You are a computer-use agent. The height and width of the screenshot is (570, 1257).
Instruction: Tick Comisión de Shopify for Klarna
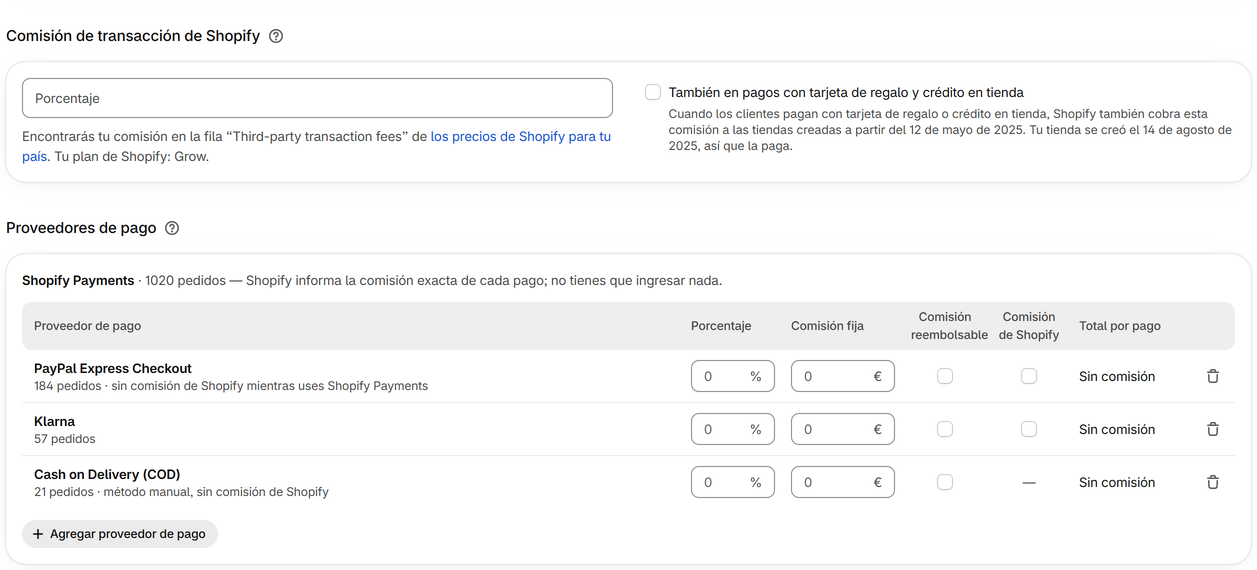[x=1029, y=429]
